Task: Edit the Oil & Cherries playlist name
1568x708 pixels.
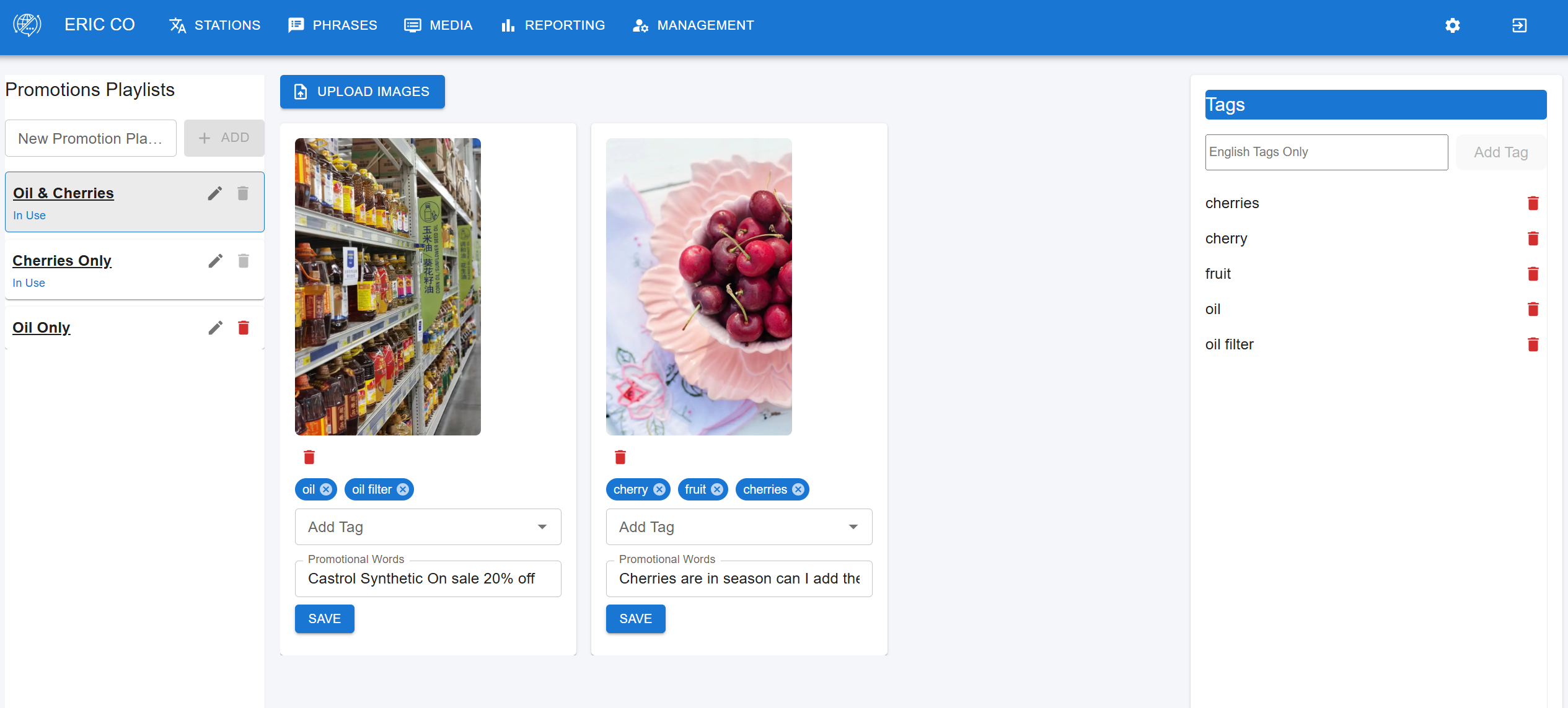Action: point(214,194)
